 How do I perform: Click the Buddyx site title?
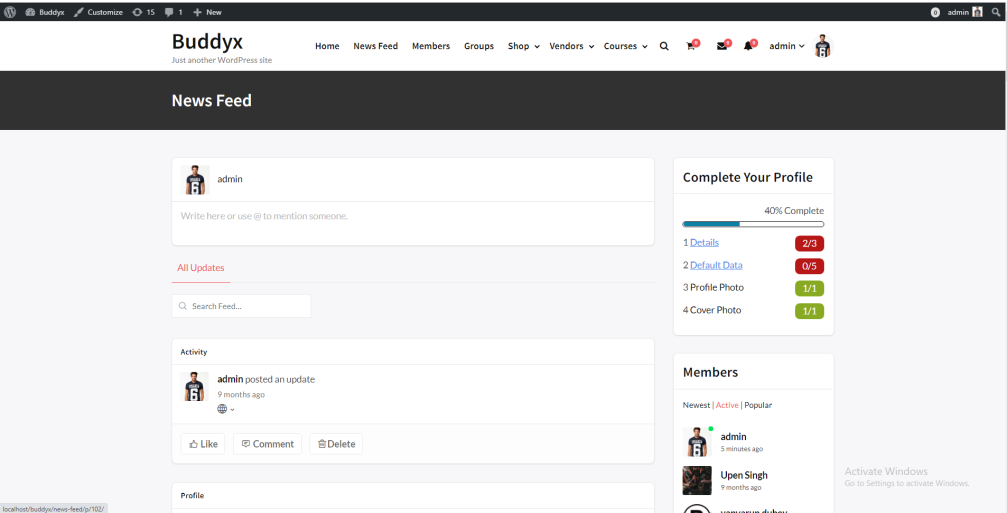click(x=207, y=41)
